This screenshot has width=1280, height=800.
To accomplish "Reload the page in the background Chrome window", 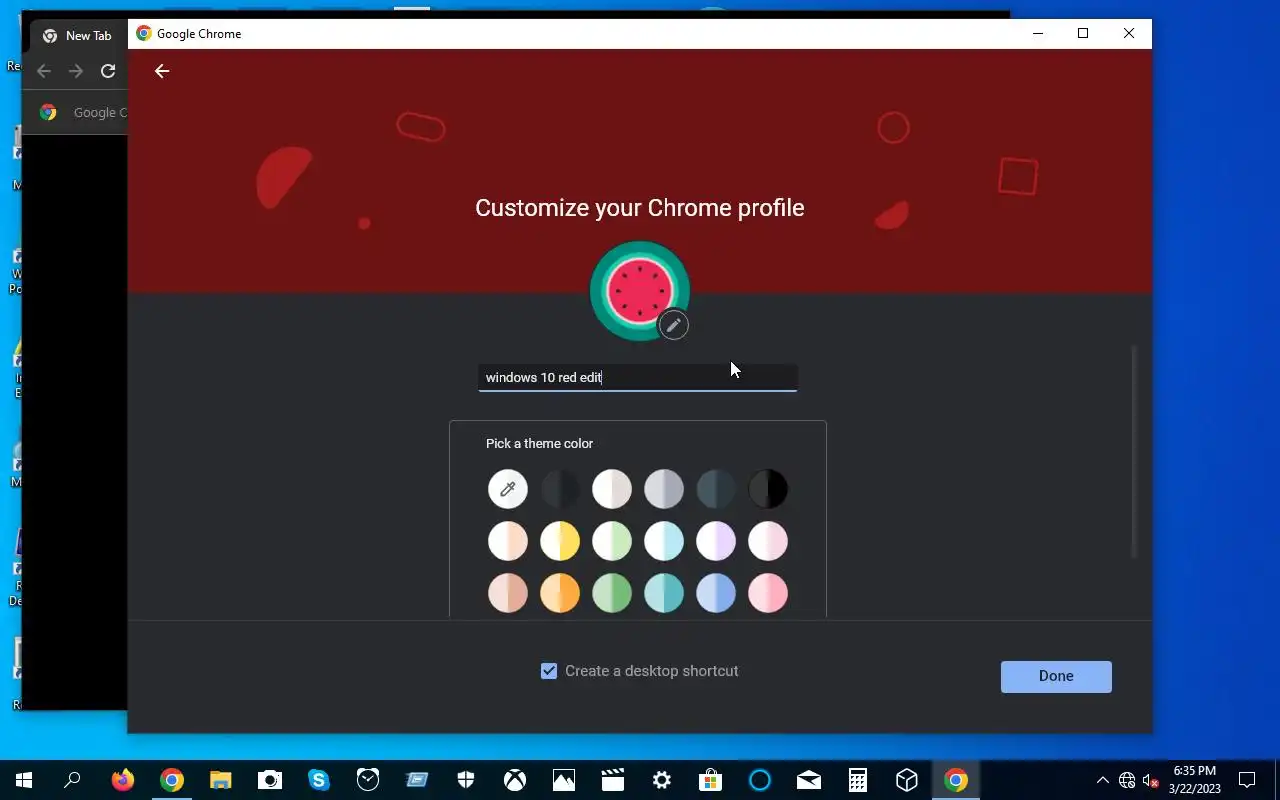I will (108, 71).
